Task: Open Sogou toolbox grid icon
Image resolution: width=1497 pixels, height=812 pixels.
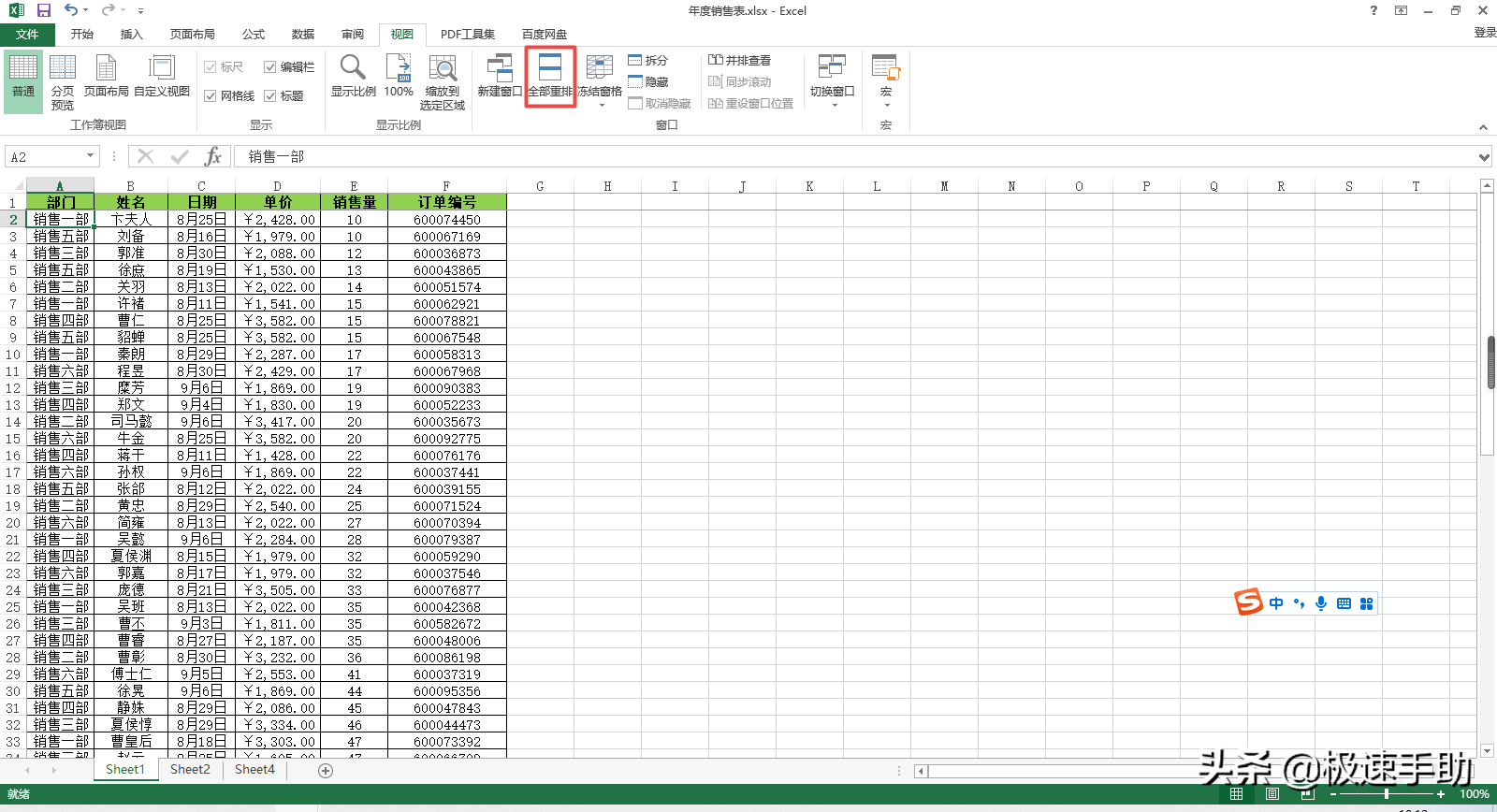Action: [1366, 603]
